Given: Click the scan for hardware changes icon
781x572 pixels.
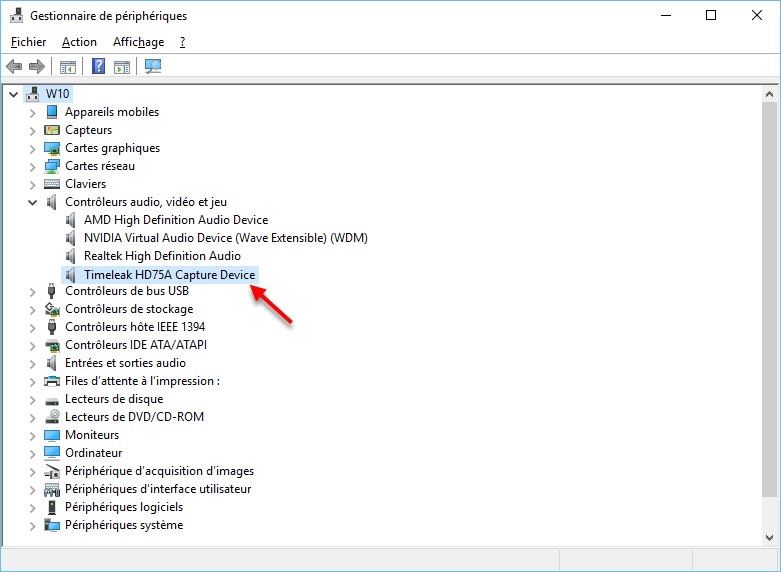Looking at the screenshot, I should (153, 67).
